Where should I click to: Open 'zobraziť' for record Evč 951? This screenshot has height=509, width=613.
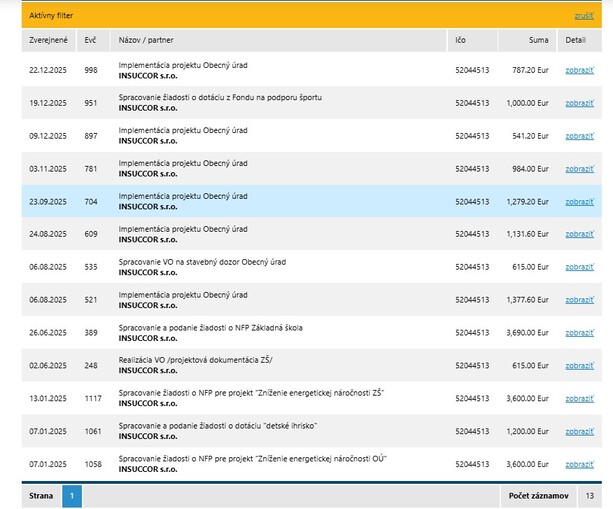pos(579,103)
